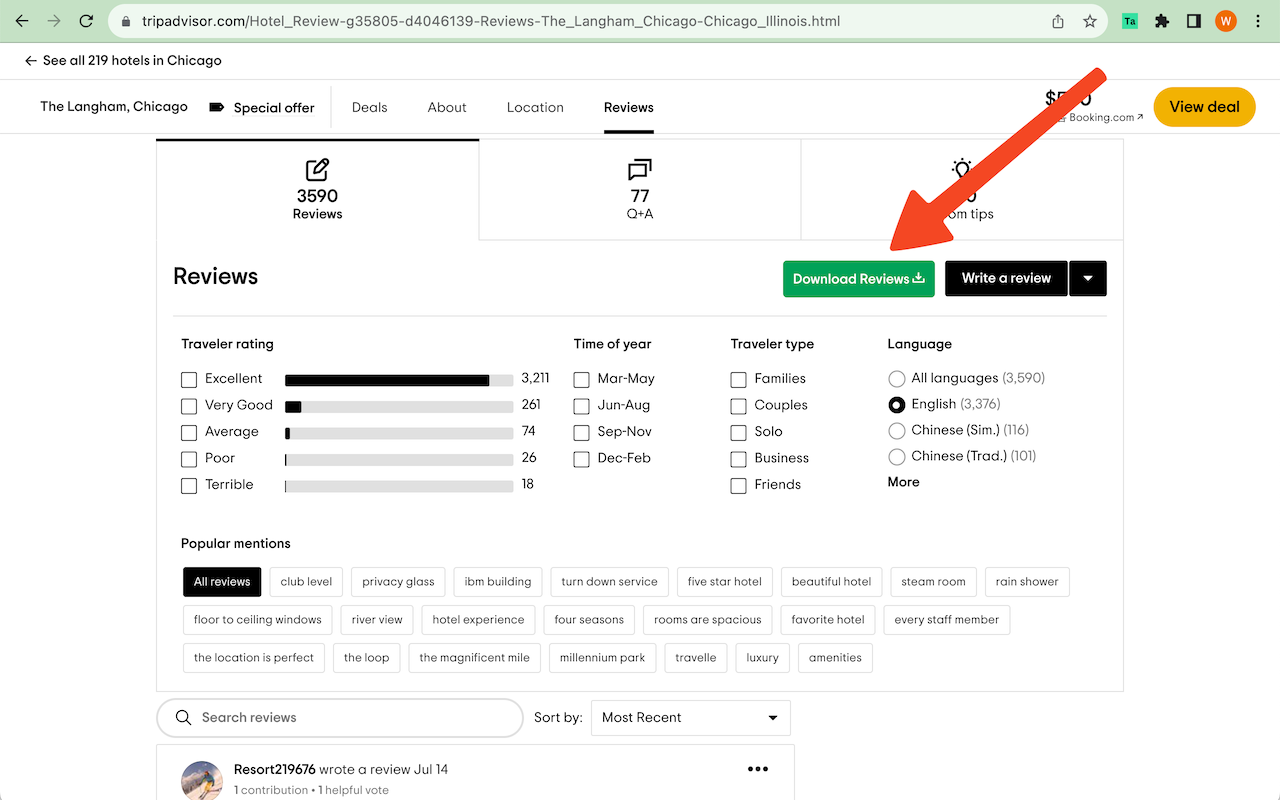Bookmark page with star icon
This screenshot has width=1280, height=800.
click(x=1090, y=21)
